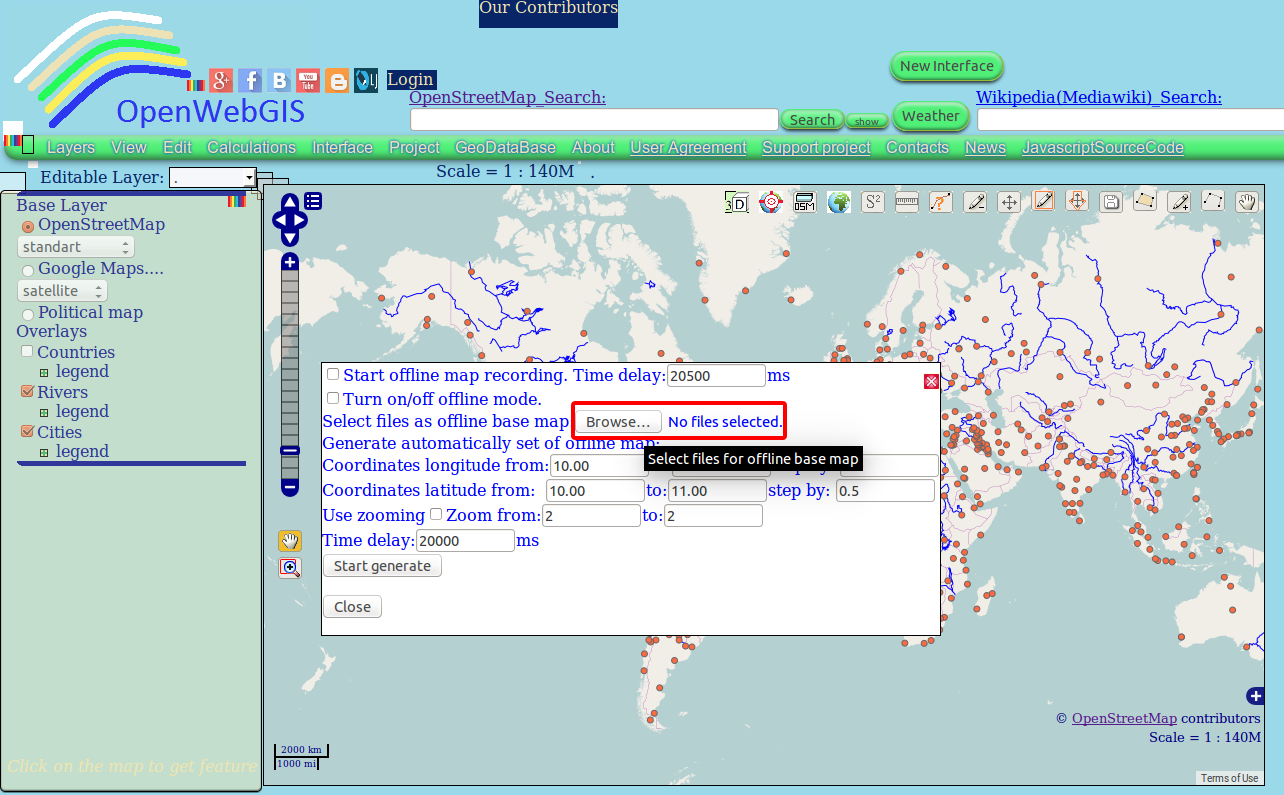This screenshot has width=1284, height=795.
Task: Uncheck the Cities overlay checkbox
Action: [27, 432]
